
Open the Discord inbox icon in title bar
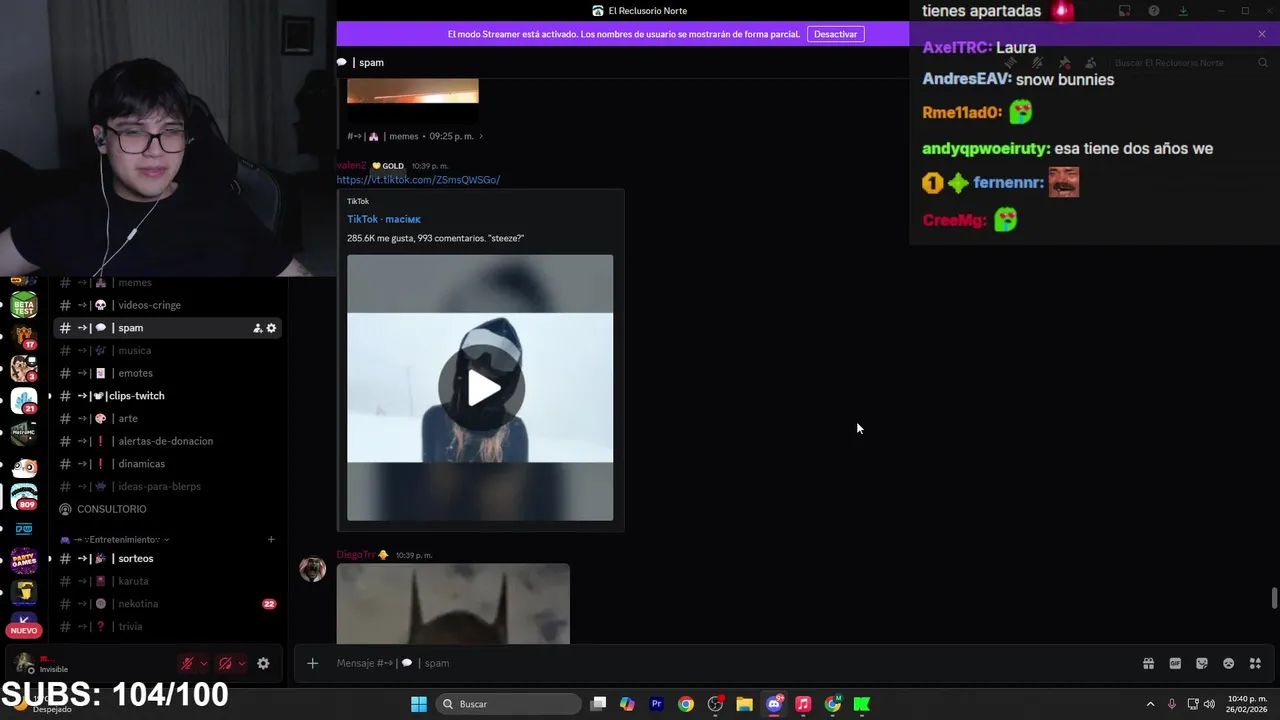pyautogui.click(x=1124, y=11)
